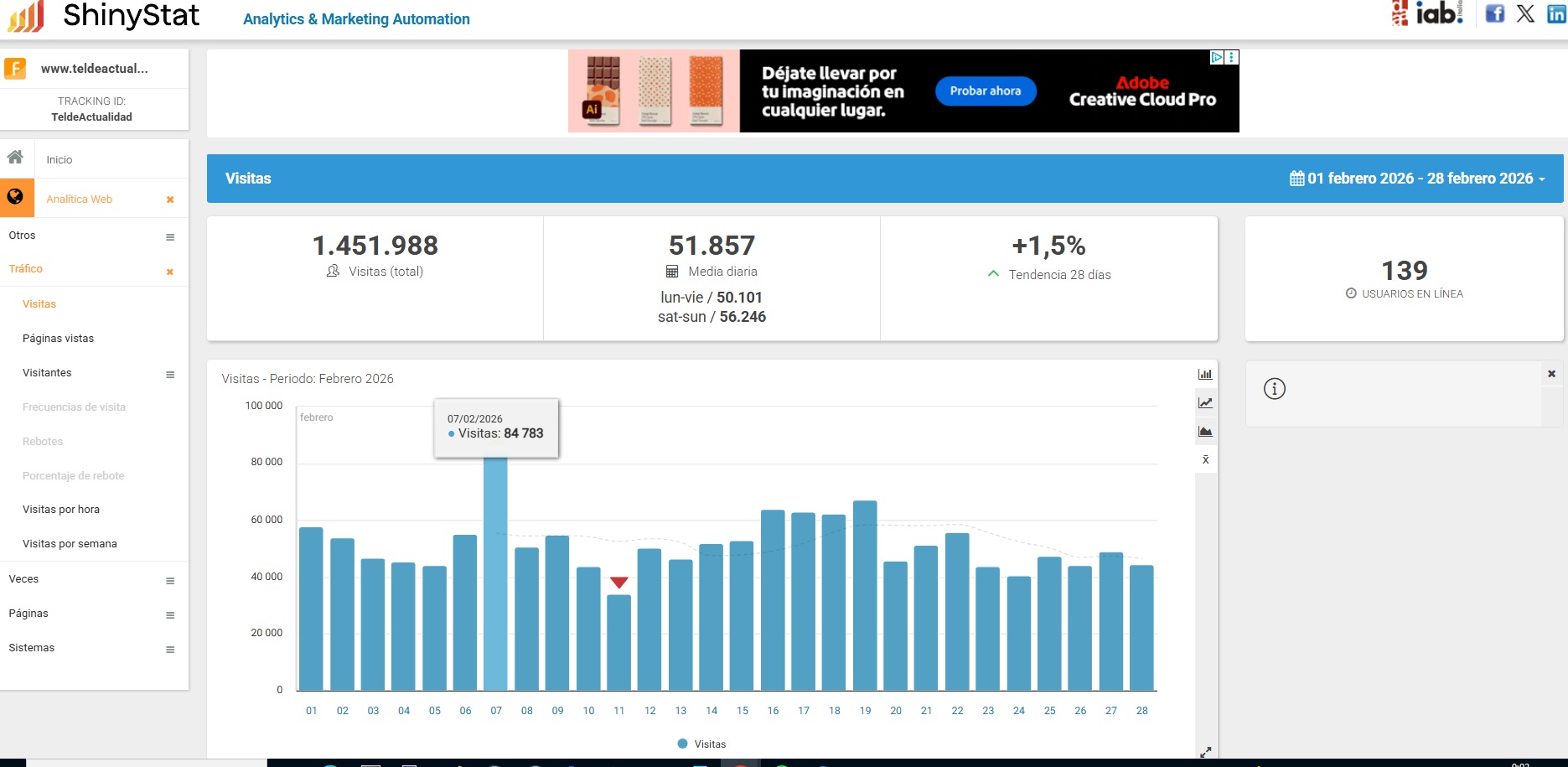Open the Facebook page icon

[1494, 13]
